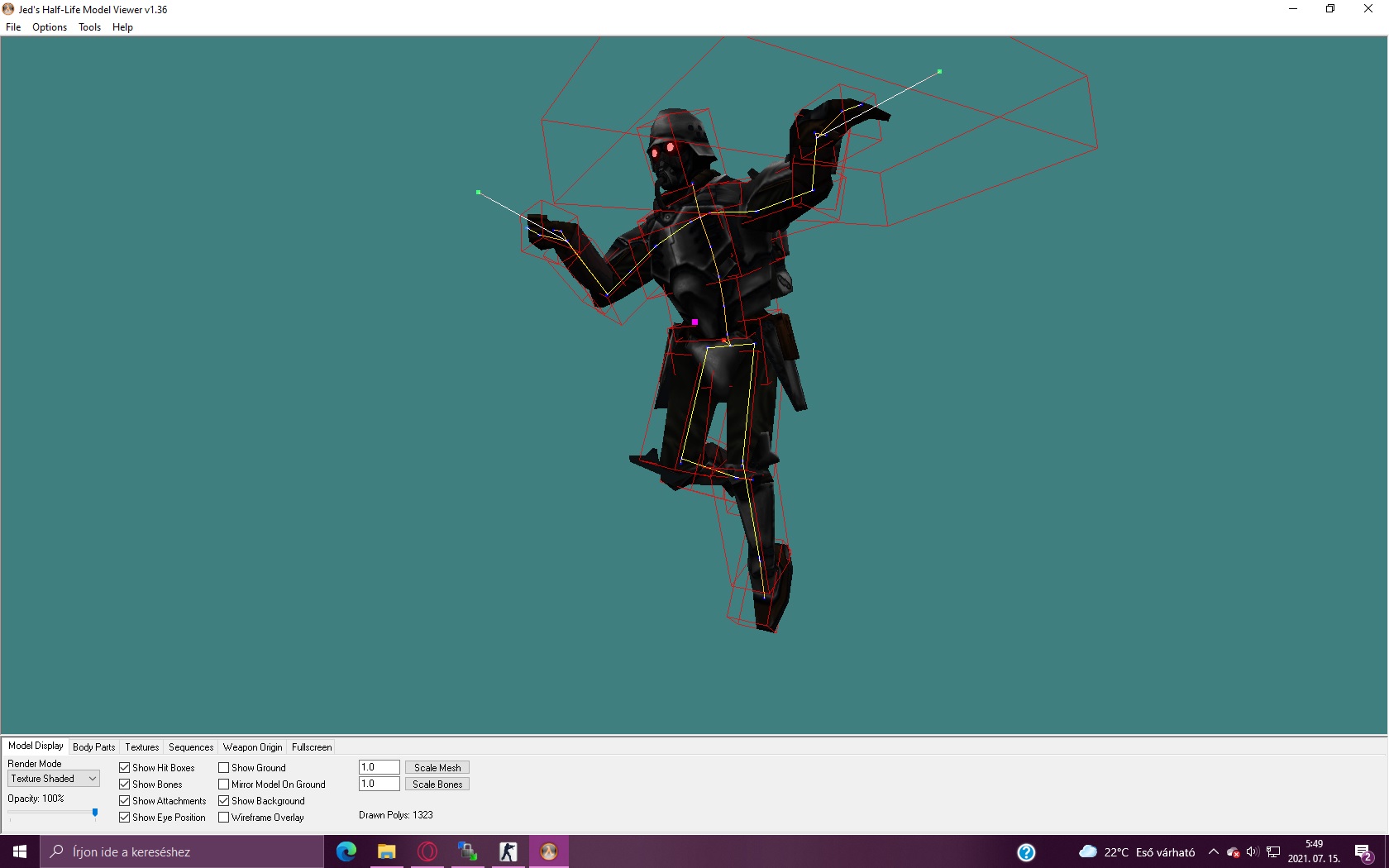1389x868 pixels.
Task: Click the pink attachment marker on model
Action: pyautogui.click(x=694, y=322)
